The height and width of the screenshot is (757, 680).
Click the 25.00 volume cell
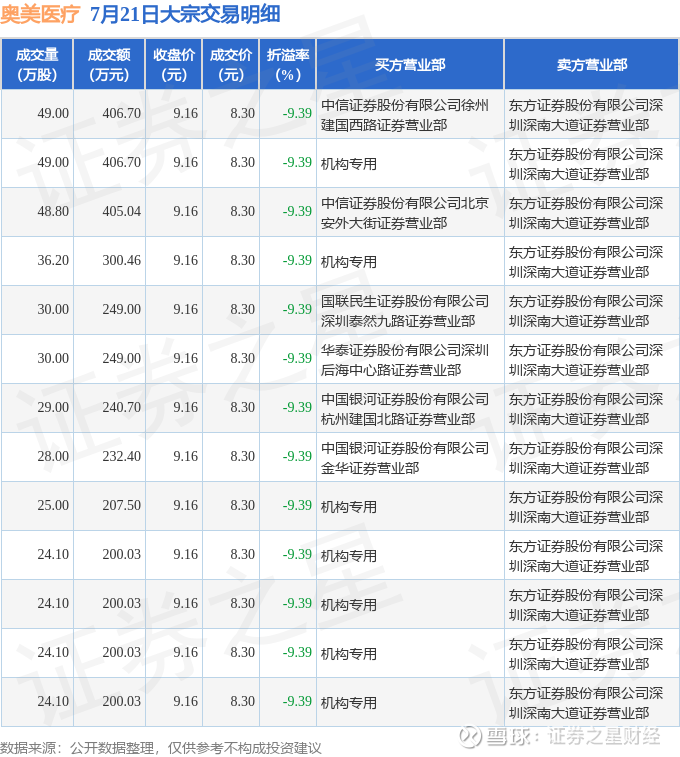tap(53, 505)
